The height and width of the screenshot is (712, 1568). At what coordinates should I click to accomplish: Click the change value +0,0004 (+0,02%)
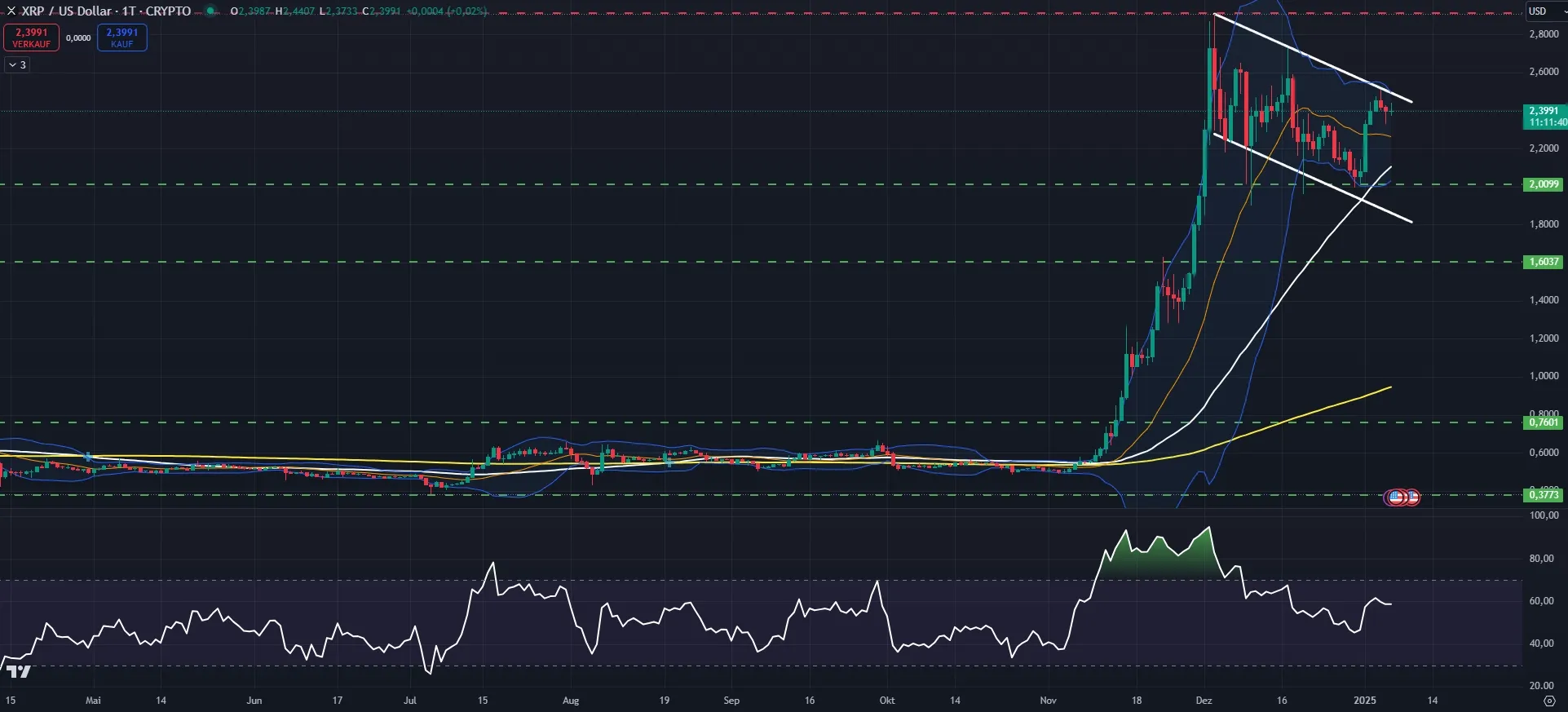447,11
